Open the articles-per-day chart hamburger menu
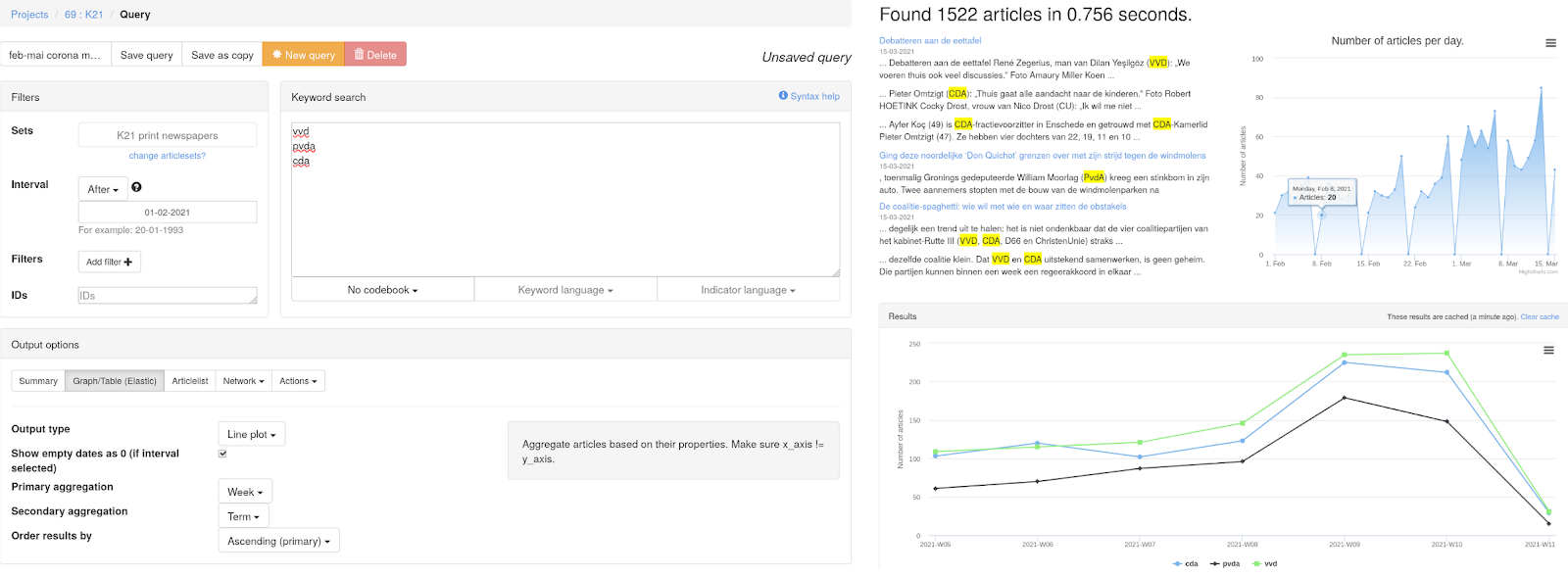 [x=1550, y=43]
